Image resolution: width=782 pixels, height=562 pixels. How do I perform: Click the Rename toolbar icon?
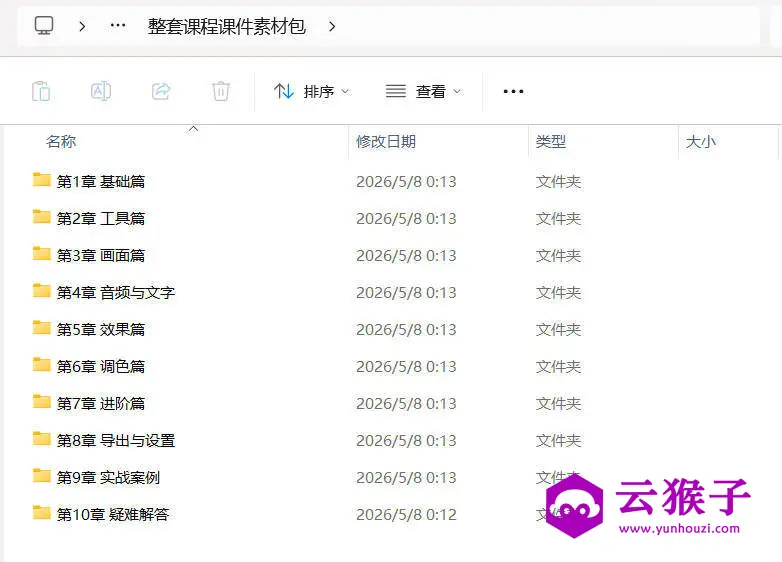pyautogui.click(x=101, y=91)
